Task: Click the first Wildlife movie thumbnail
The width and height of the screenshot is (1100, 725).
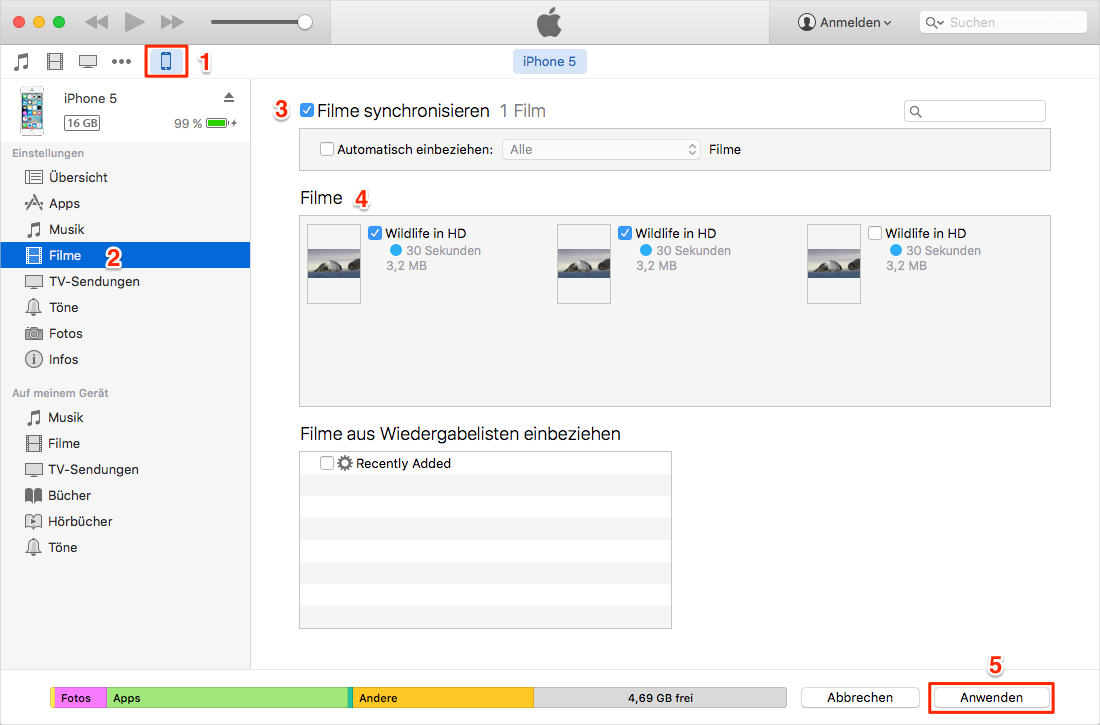Action: pos(334,264)
